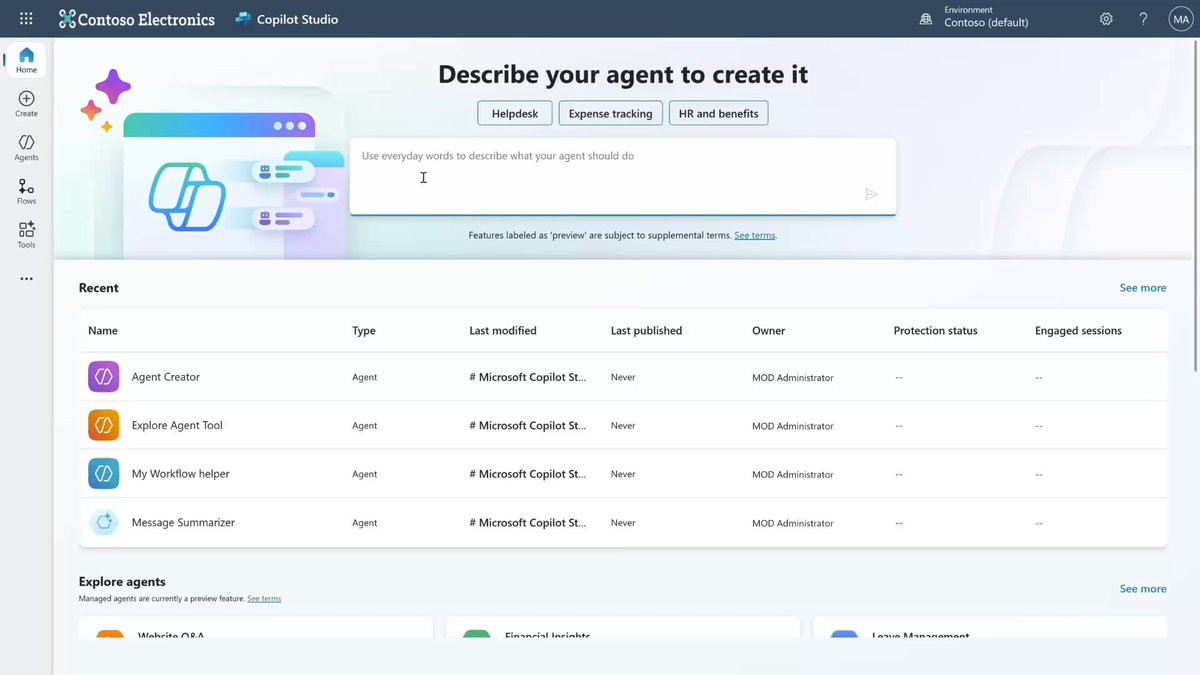Open See terms link under Explore agents
Viewport: 1200px width, 675px height.
click(264, 598)
